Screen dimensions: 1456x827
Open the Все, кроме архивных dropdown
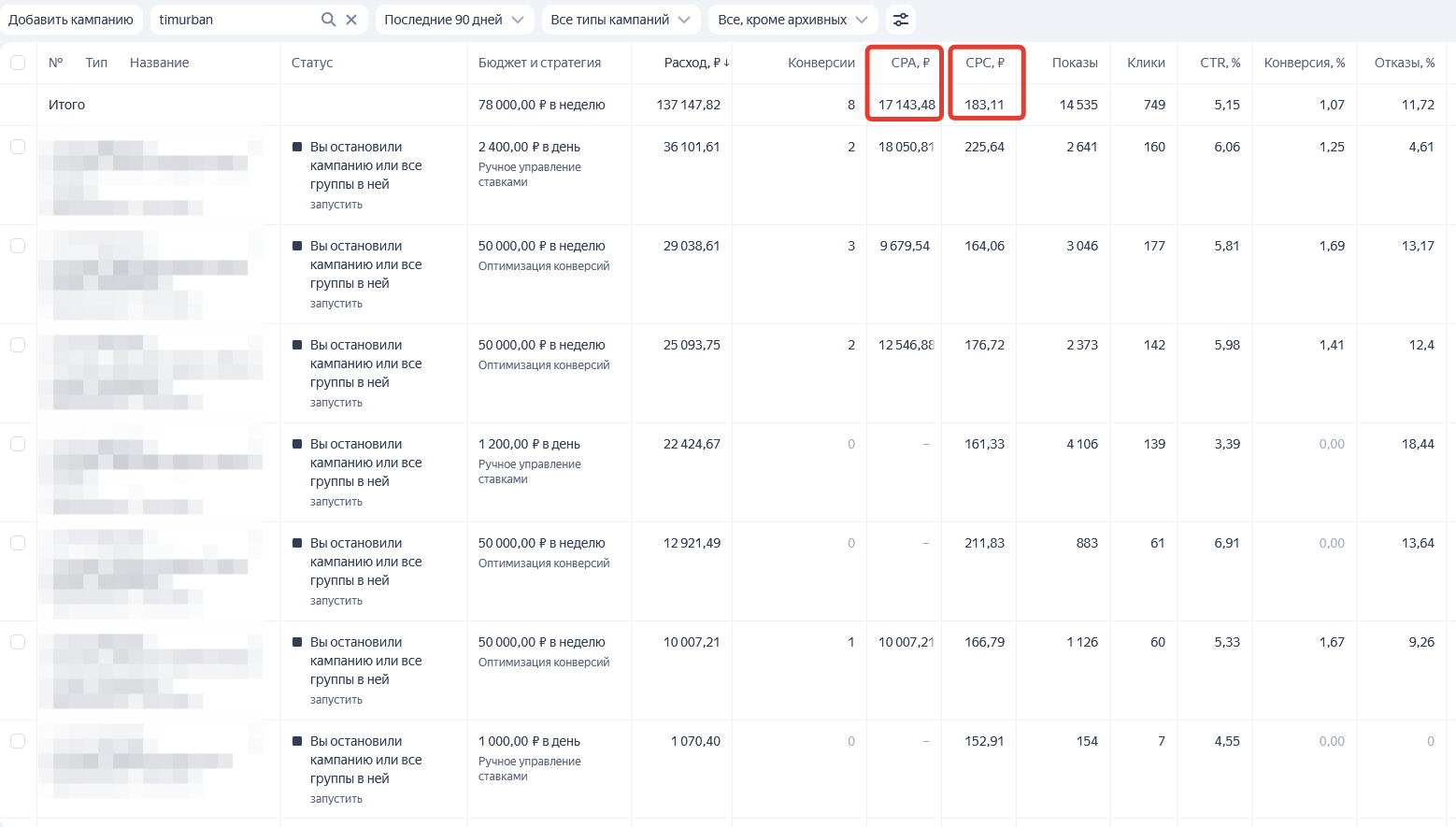coord(793,20)
